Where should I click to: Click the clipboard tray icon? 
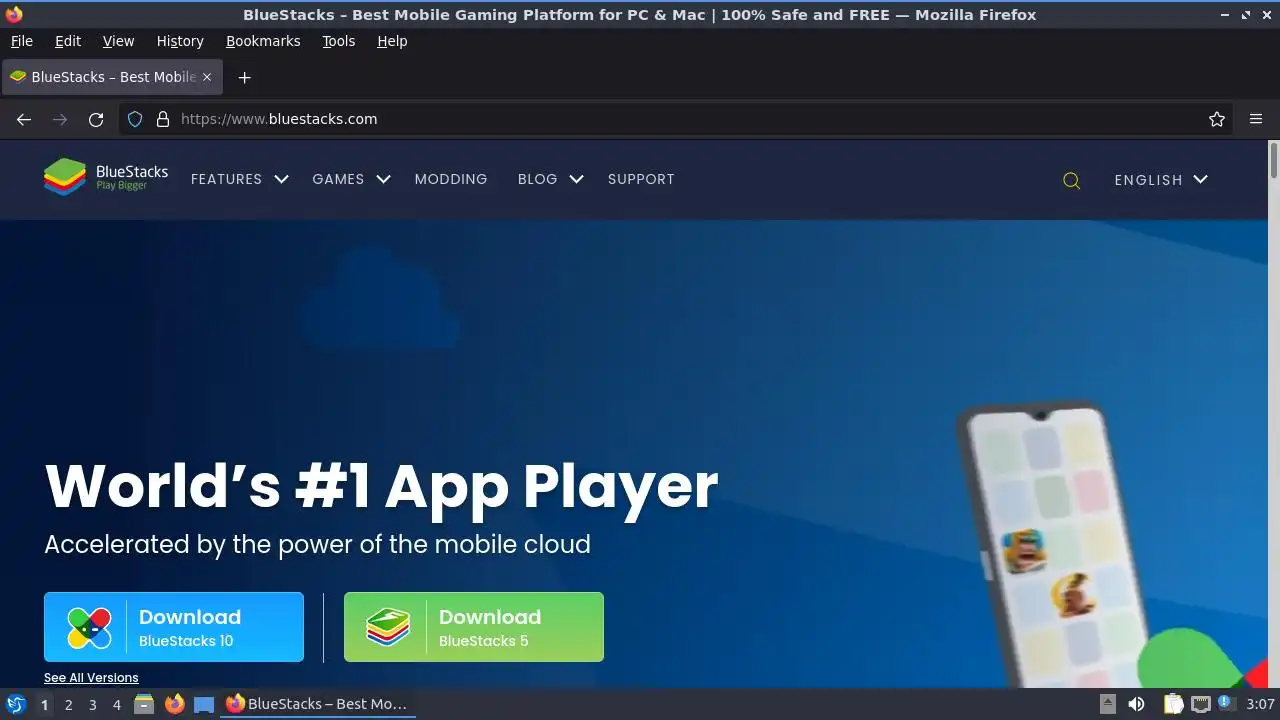pos(1174,704)
